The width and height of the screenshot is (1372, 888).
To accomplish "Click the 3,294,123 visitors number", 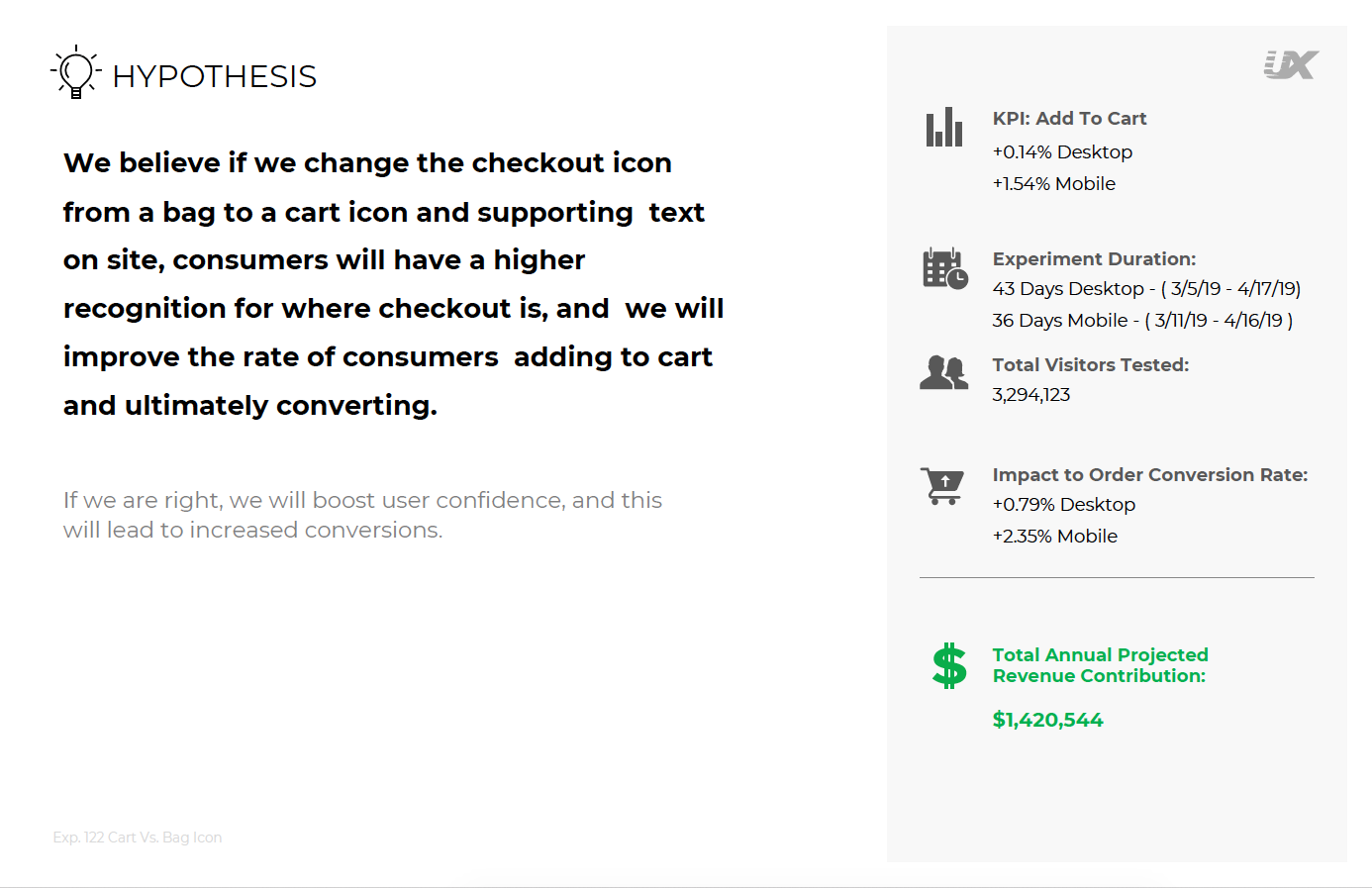I will (1031, 394).
